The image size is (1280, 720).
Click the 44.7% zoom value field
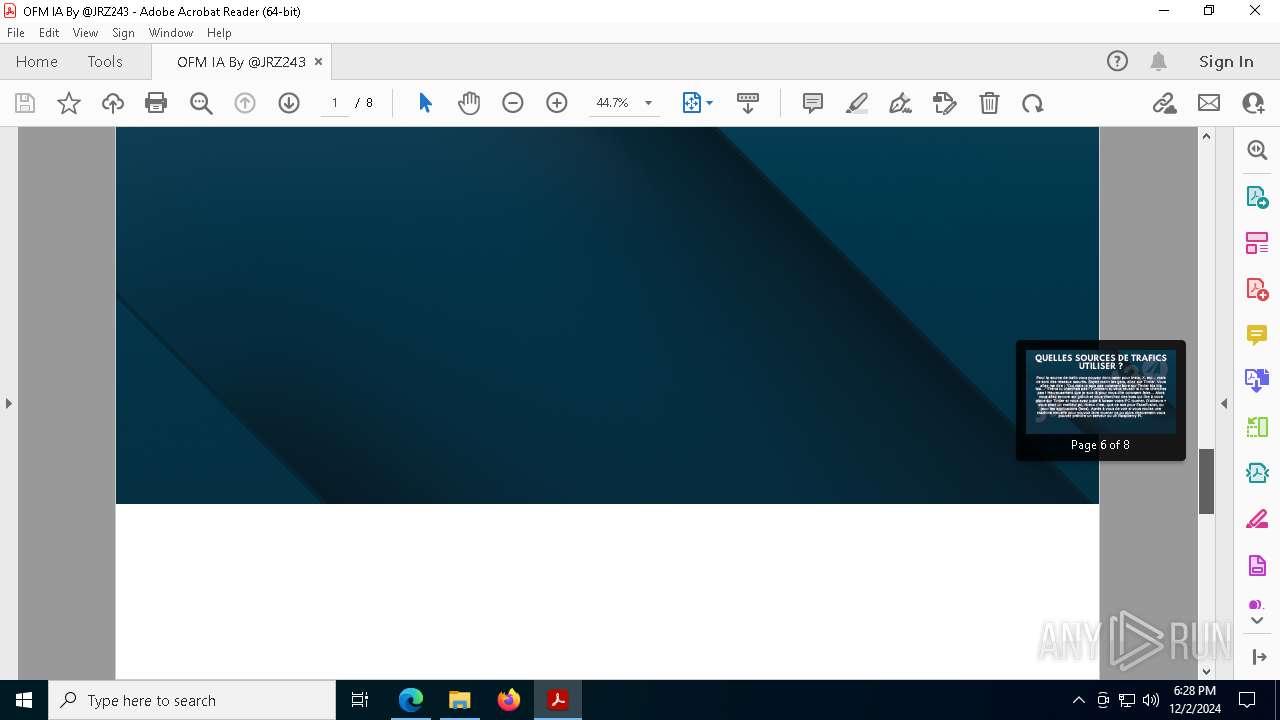(x=612, y=103)
